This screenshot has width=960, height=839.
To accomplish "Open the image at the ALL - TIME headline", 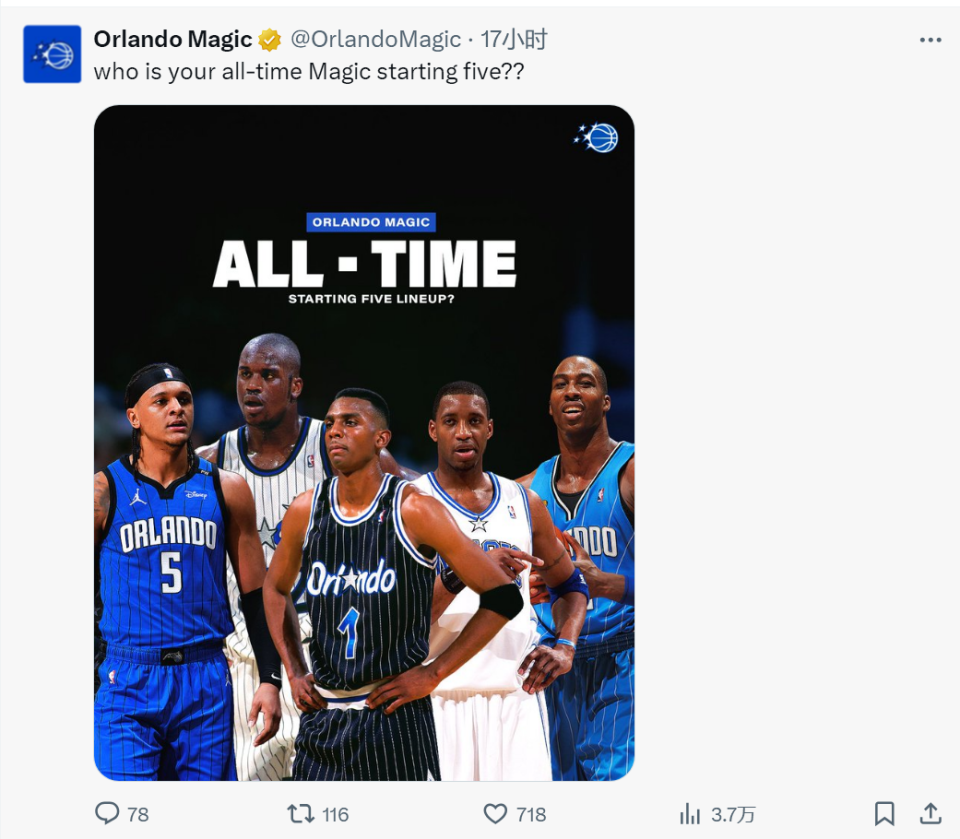I will (364, 264).
